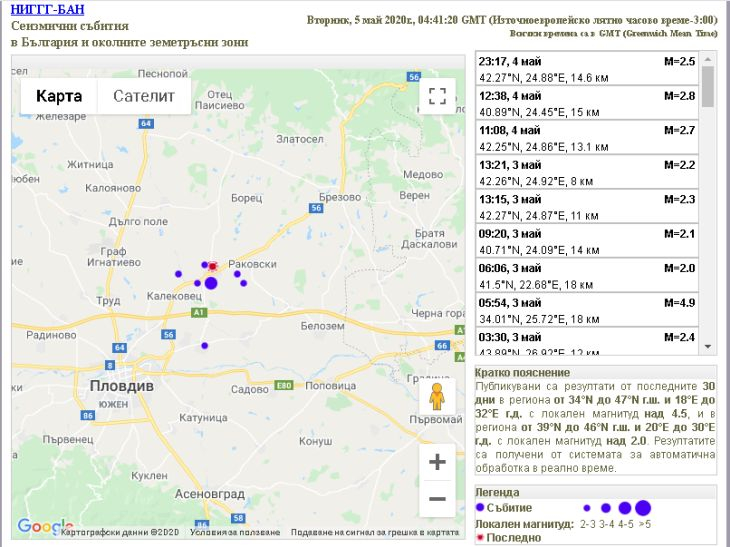Click the route 56 shield near Брезово
The width and height of the screenshot is (730, 547).
(x=316, y=208)
